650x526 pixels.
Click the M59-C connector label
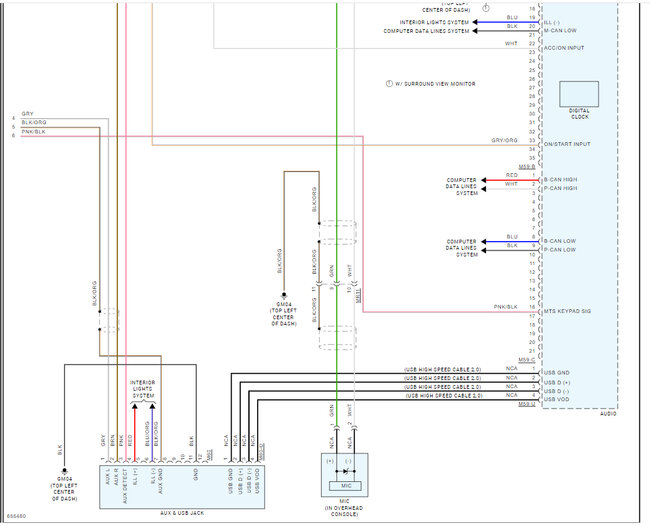point(527,360)
